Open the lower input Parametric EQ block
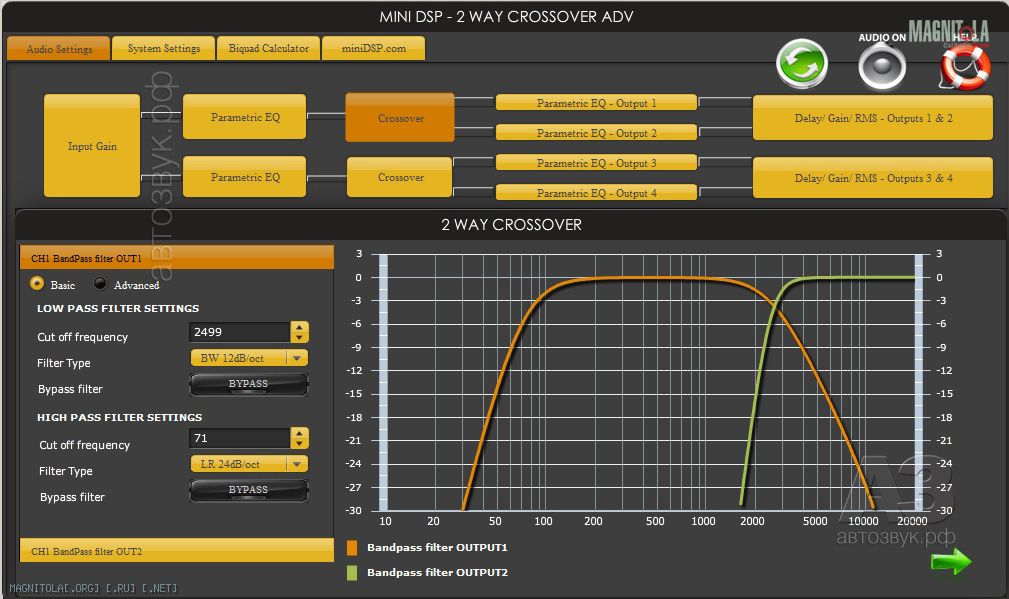 click(245, 177)
